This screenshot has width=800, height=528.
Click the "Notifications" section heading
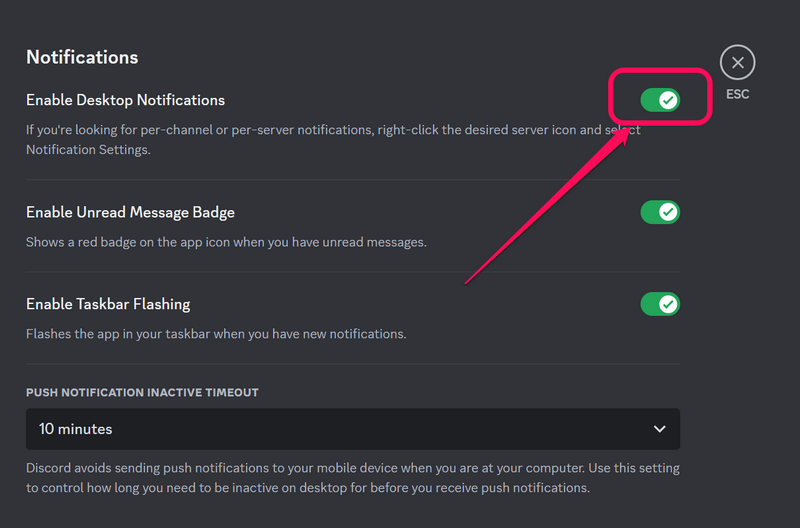coord(82,57)
